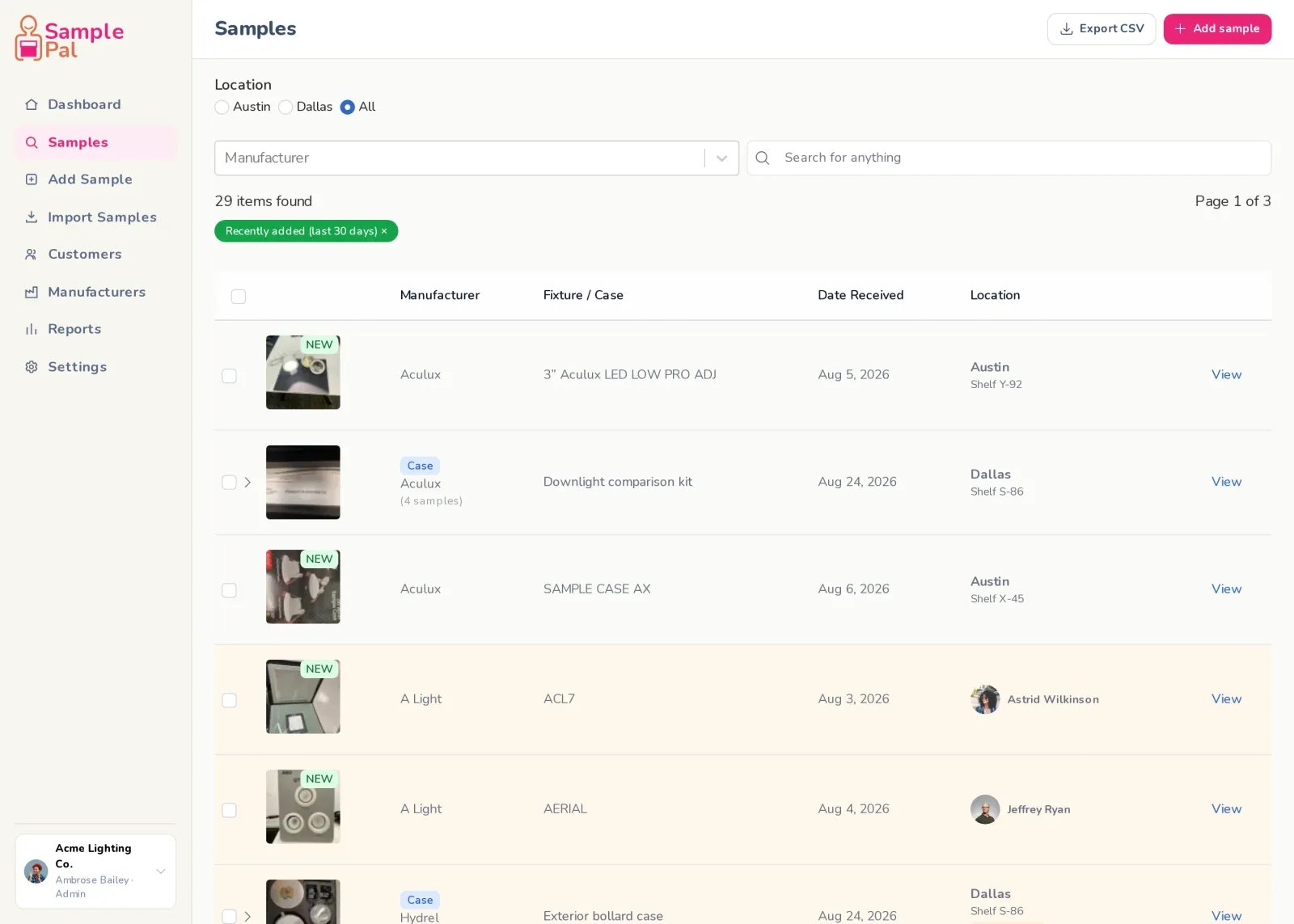
Task: Click Astrid Wilkinson's avatar
Action: click(x=985, y=699)
